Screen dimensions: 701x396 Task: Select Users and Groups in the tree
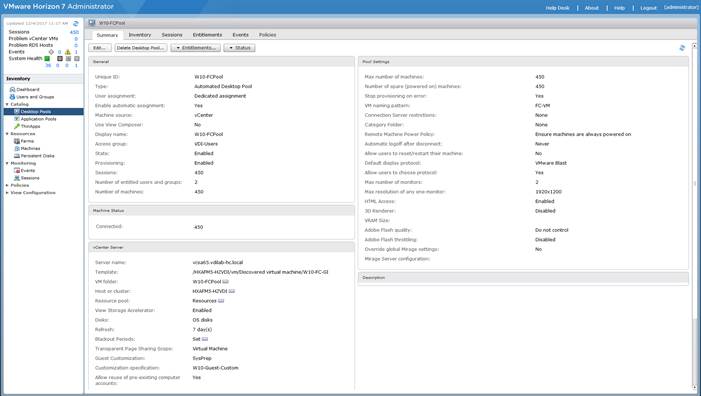tap(35, 97)
